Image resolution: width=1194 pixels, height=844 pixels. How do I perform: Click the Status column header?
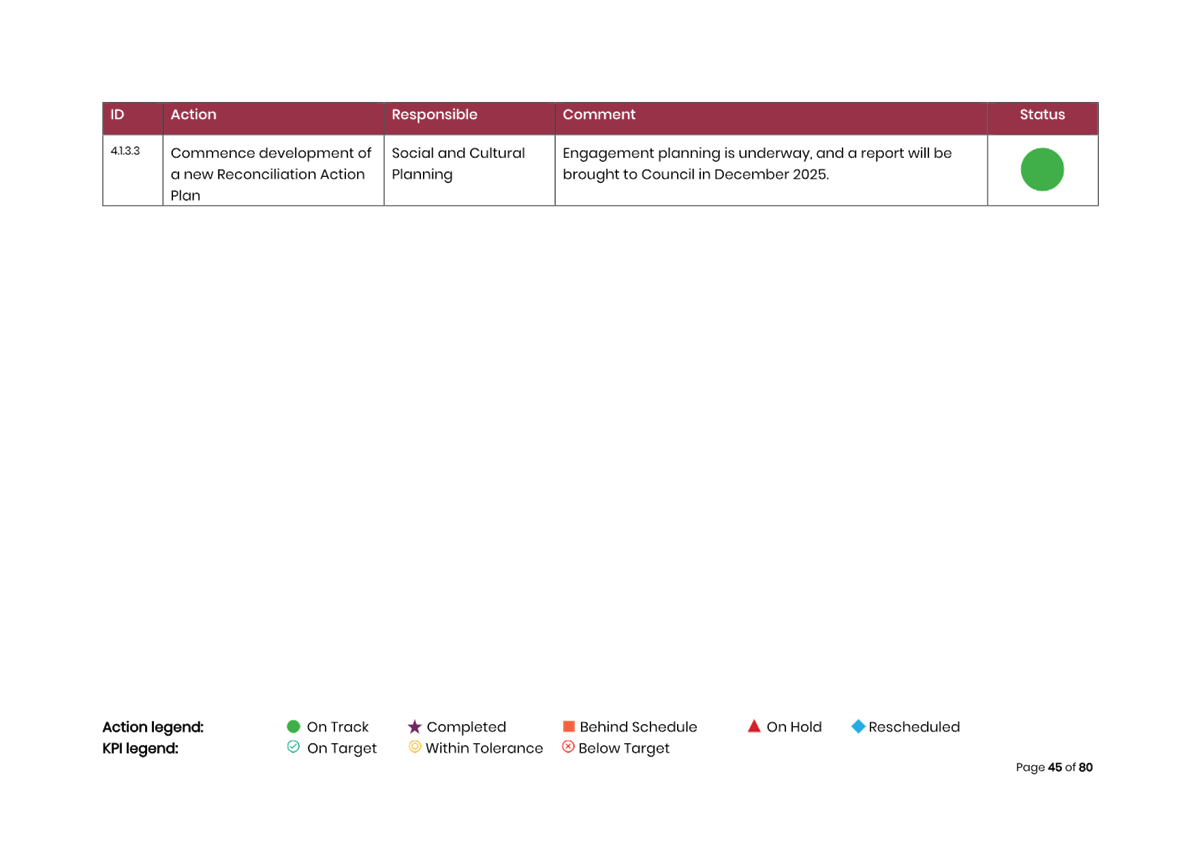1042,115
